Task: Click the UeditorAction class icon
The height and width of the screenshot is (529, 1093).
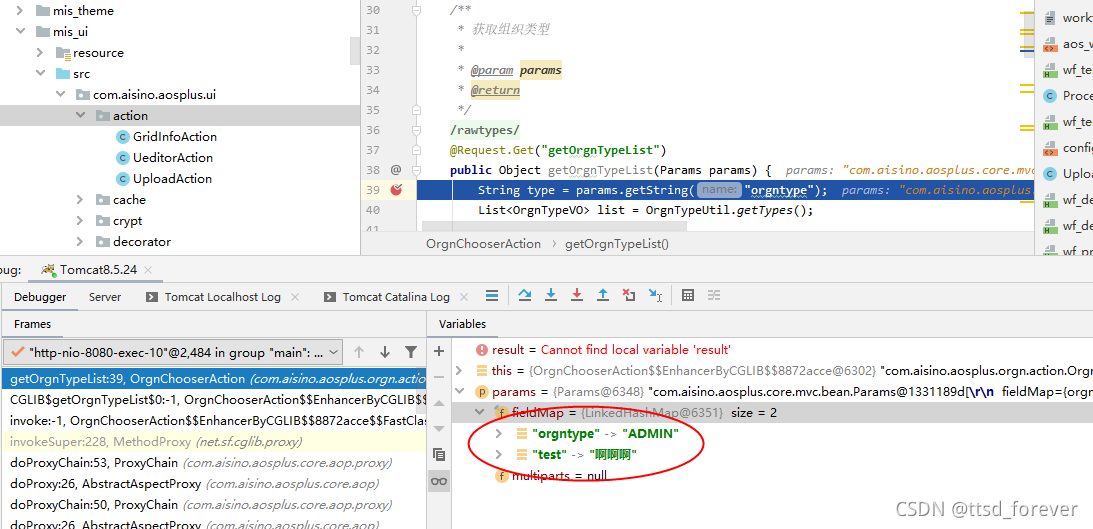Action: point(122,158)
